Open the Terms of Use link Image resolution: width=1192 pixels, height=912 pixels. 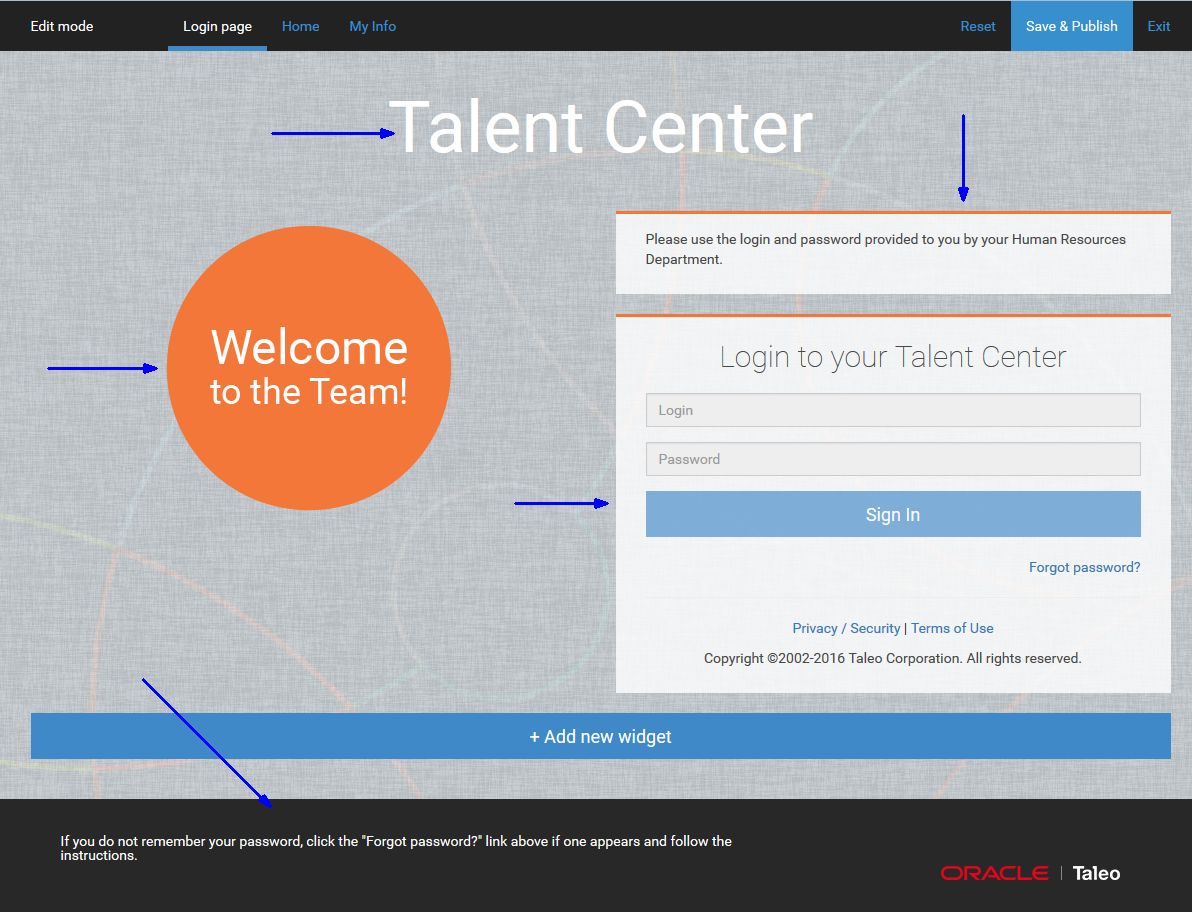[x=953, y=629]
